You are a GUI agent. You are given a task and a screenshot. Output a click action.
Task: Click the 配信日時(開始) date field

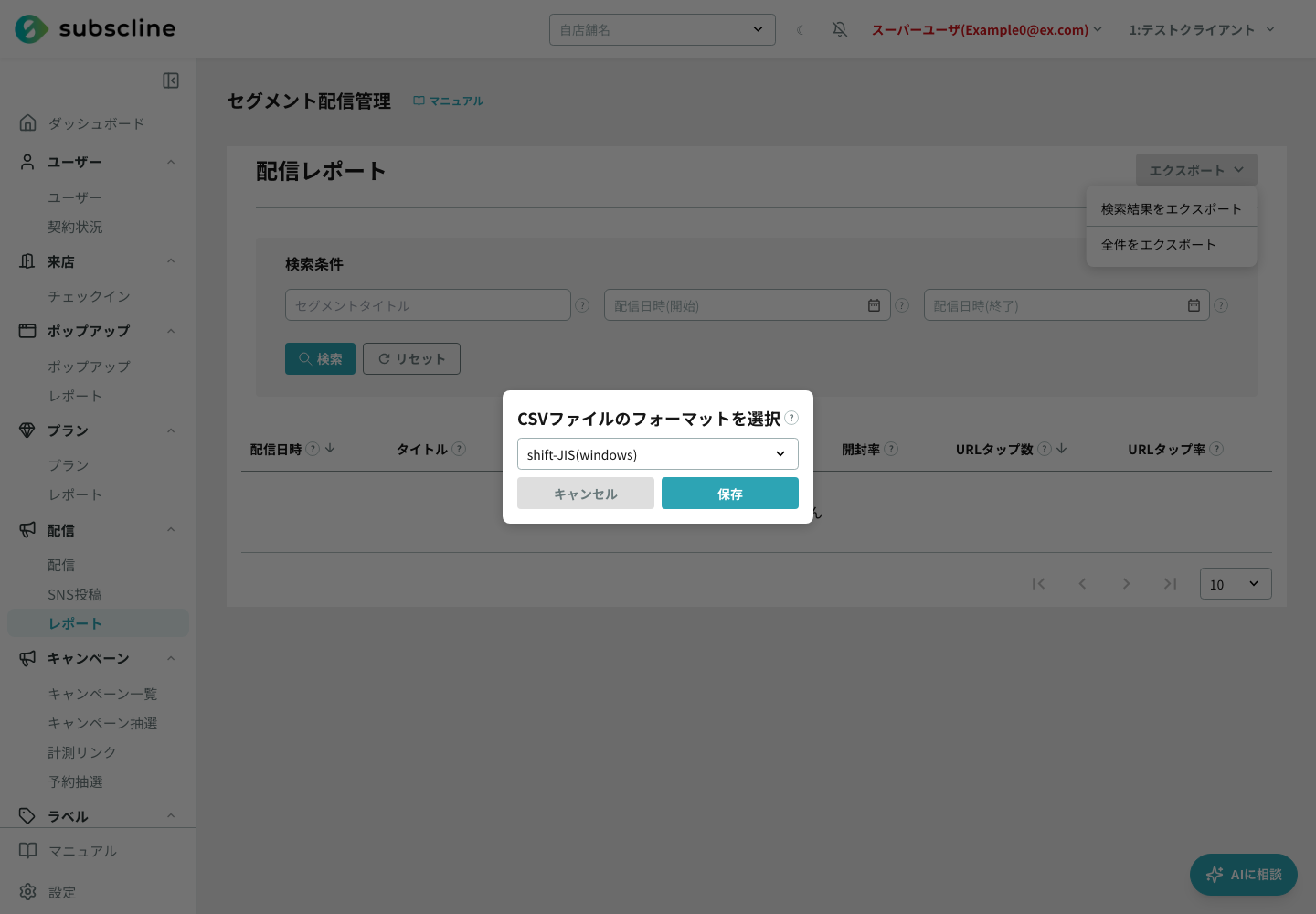(x=747, y=305)
